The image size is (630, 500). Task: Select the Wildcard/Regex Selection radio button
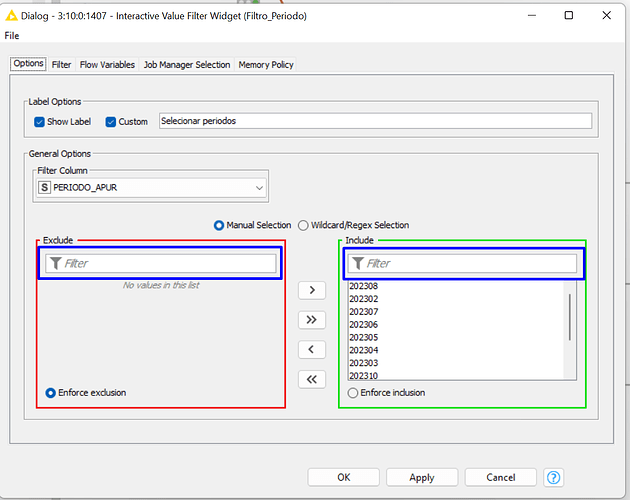(303, 225)
